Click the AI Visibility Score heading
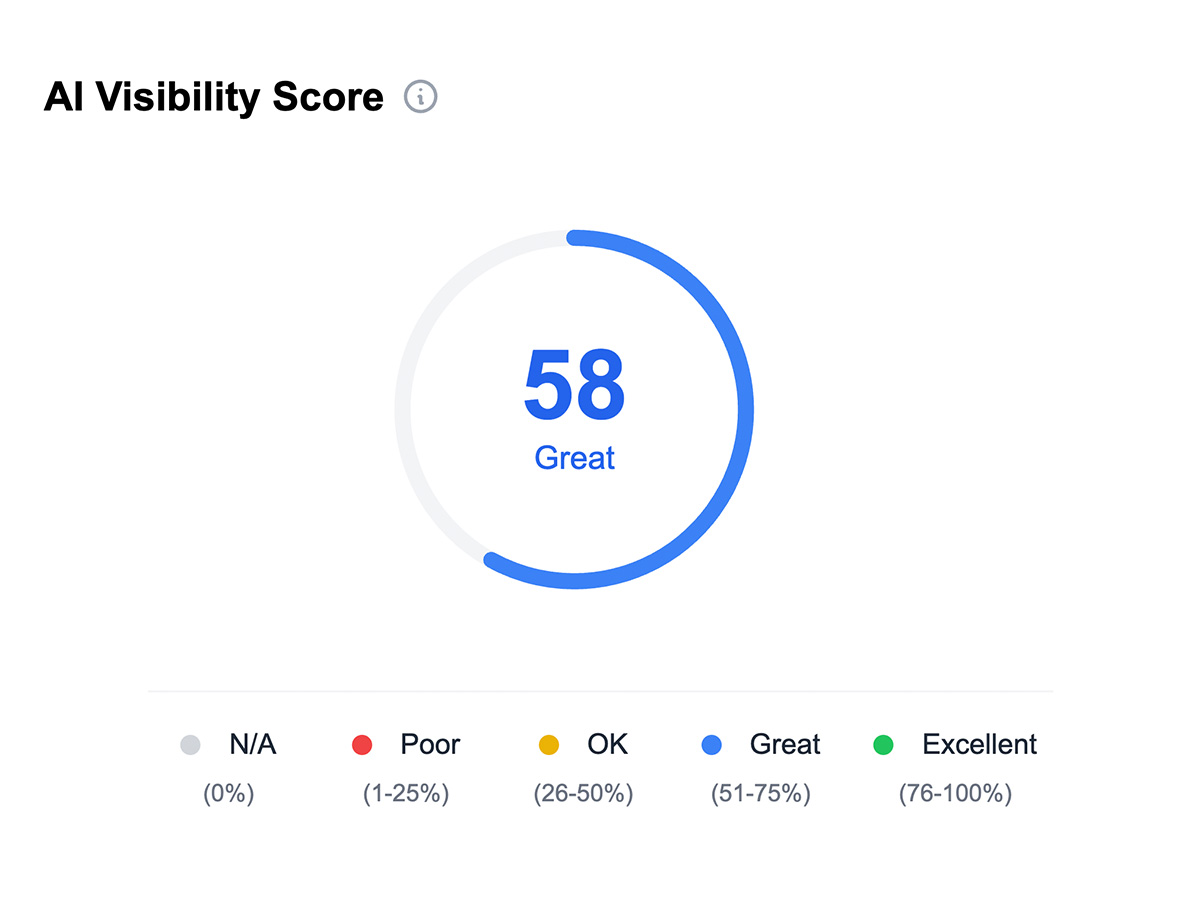Screen dimensions: 1200x900 [212, 96]
